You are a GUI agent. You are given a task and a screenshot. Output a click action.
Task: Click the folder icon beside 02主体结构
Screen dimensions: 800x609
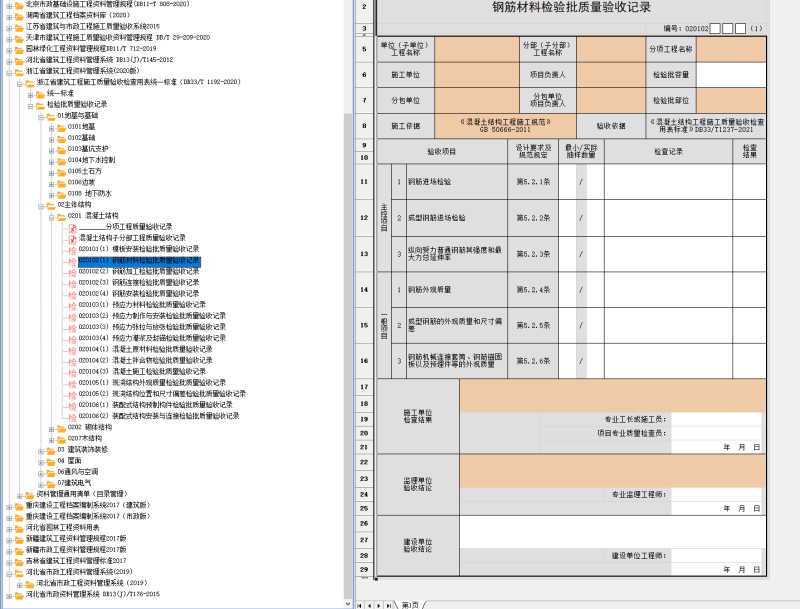tap(51, 204)
